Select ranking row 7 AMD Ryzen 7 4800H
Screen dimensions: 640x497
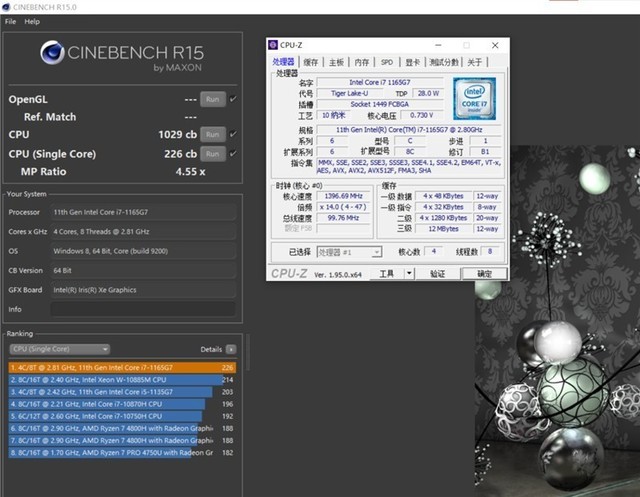tap(122, 441)
